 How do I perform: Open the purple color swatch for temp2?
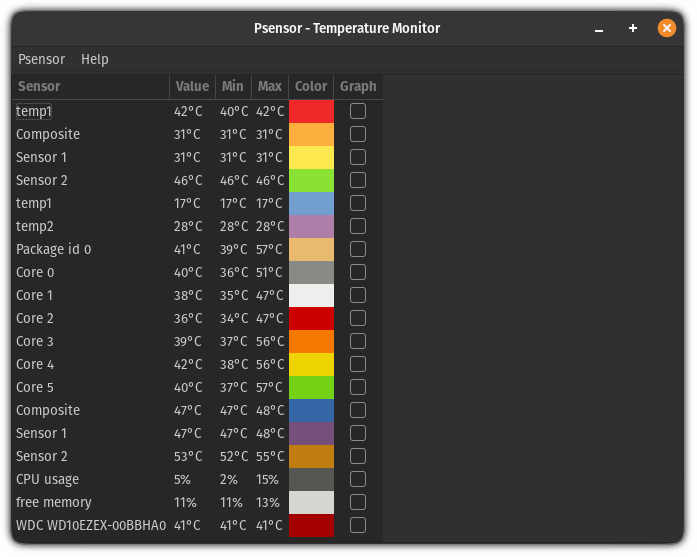[311, 226]
